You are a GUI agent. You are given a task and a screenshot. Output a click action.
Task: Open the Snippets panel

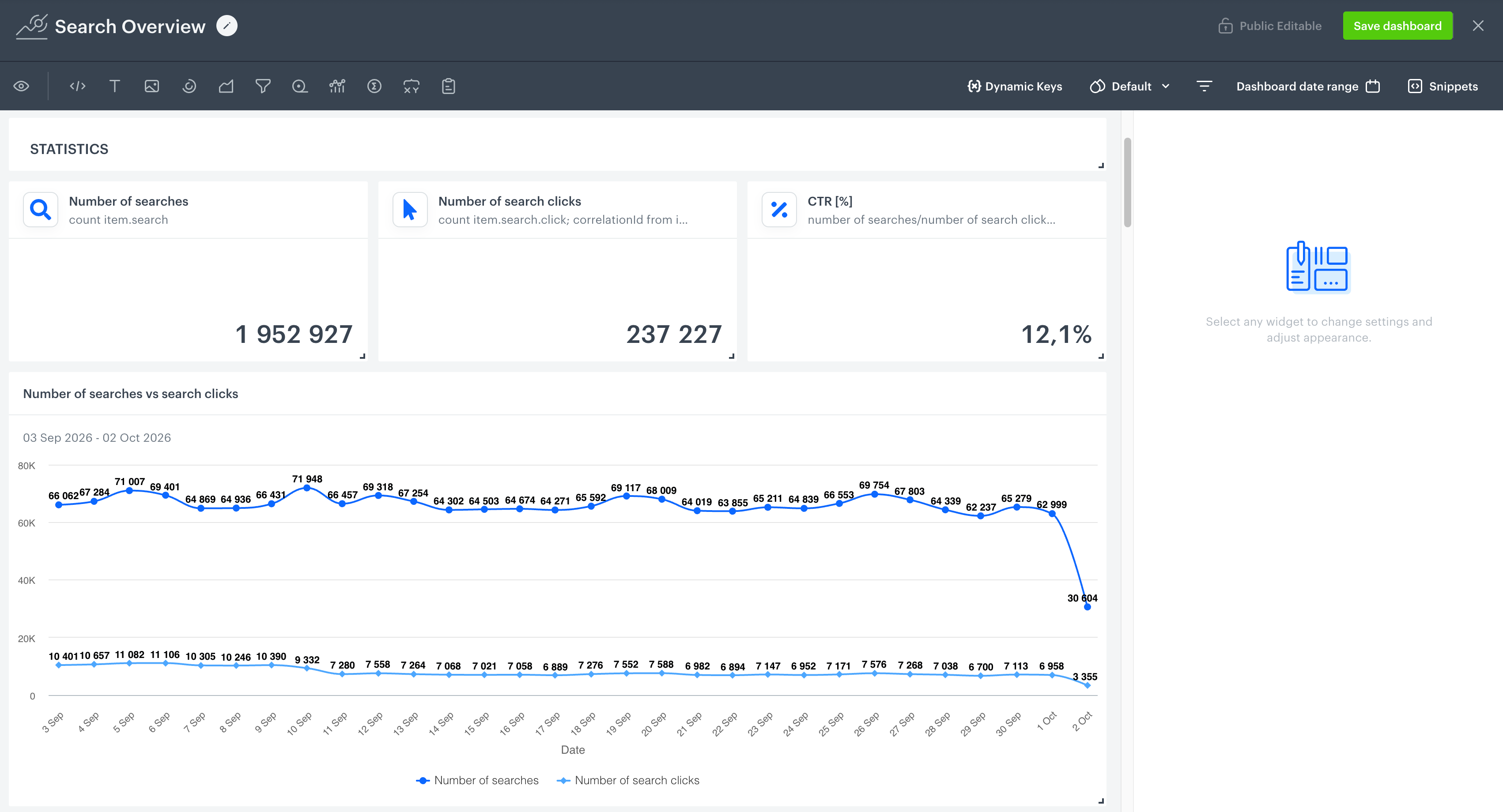tap(1443, 86)
